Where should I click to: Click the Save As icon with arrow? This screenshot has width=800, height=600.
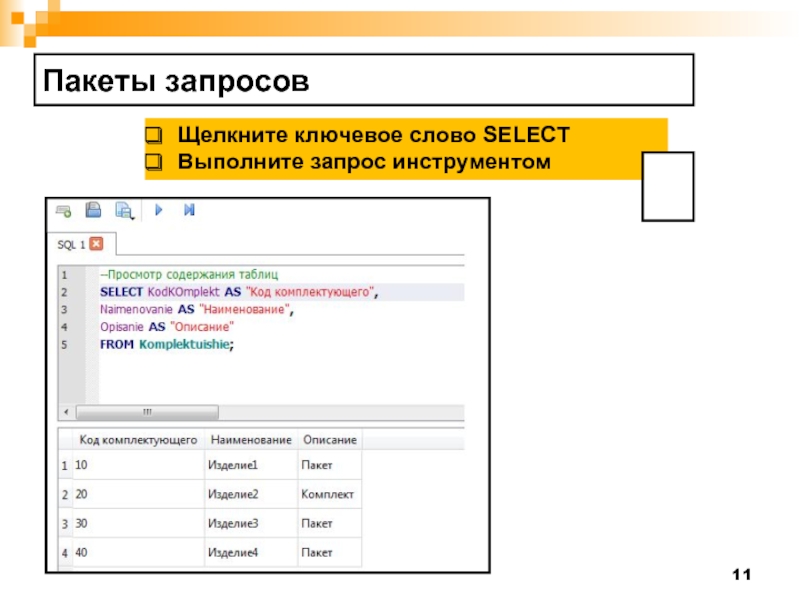coord(124,211)
